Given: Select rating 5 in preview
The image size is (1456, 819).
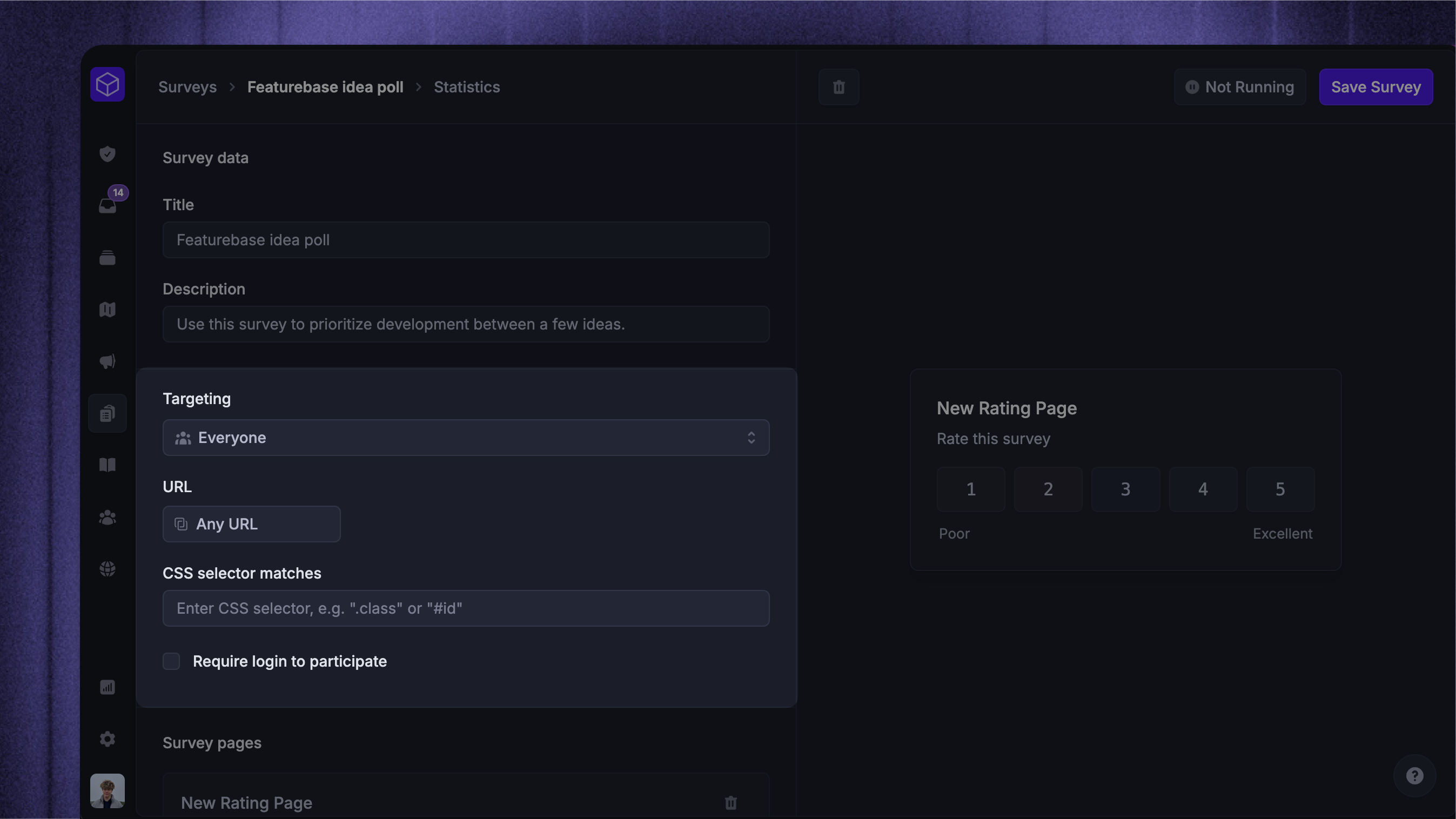Looking at the screenshot, I should pos(1280,489).
